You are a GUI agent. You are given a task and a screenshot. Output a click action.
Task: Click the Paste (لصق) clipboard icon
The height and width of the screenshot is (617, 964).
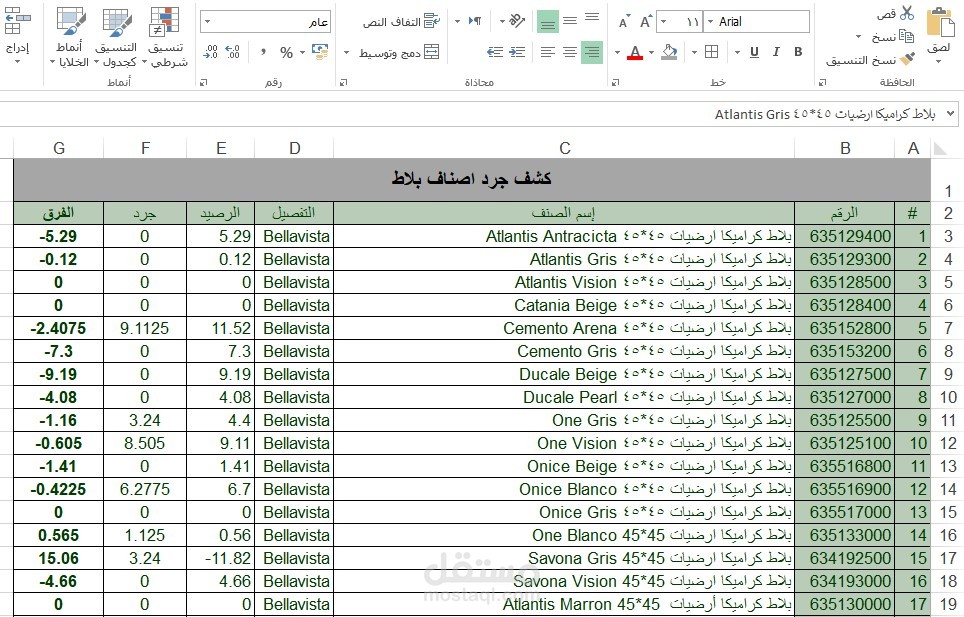click(x=939, y=23)
